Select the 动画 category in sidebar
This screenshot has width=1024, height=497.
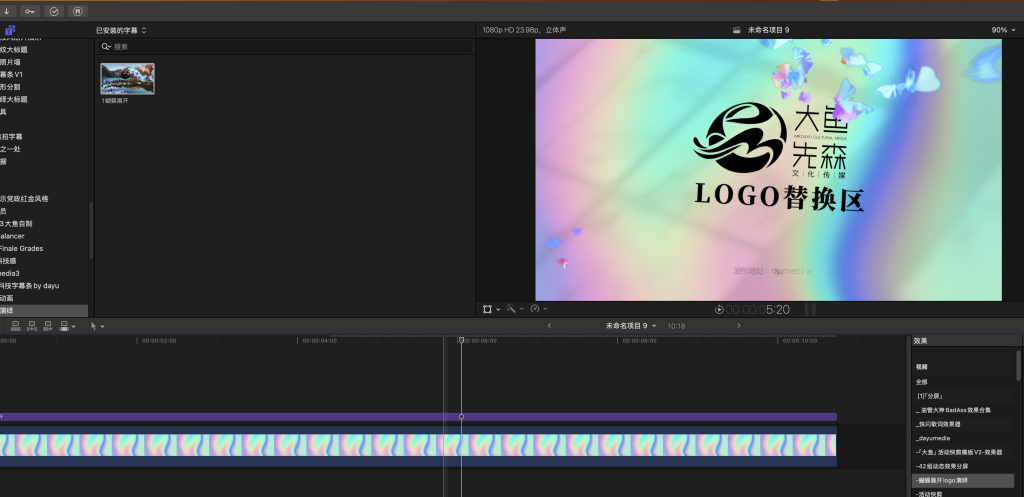[7, 298]
